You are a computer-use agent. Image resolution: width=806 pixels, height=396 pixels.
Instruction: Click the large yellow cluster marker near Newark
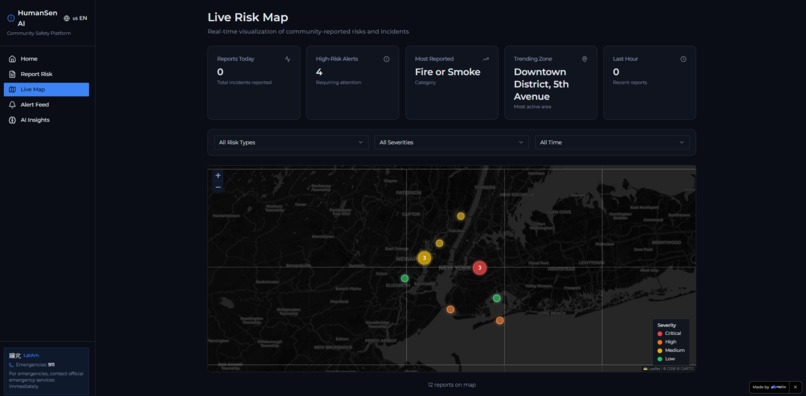click(424, 258)
